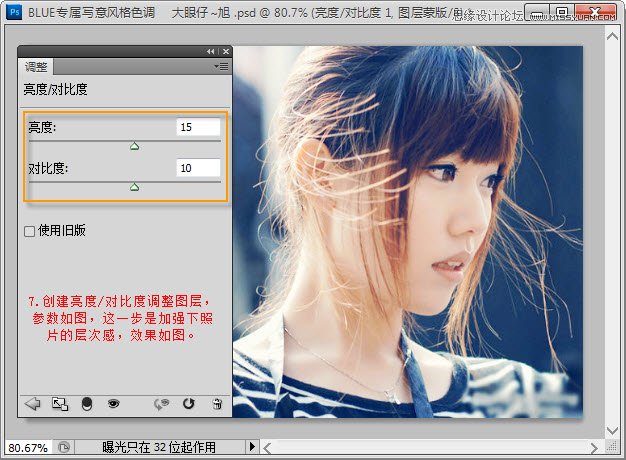Screen dimensions: 626x460
Task: Open the status bar info arrow menu
Action: (252, 446)
